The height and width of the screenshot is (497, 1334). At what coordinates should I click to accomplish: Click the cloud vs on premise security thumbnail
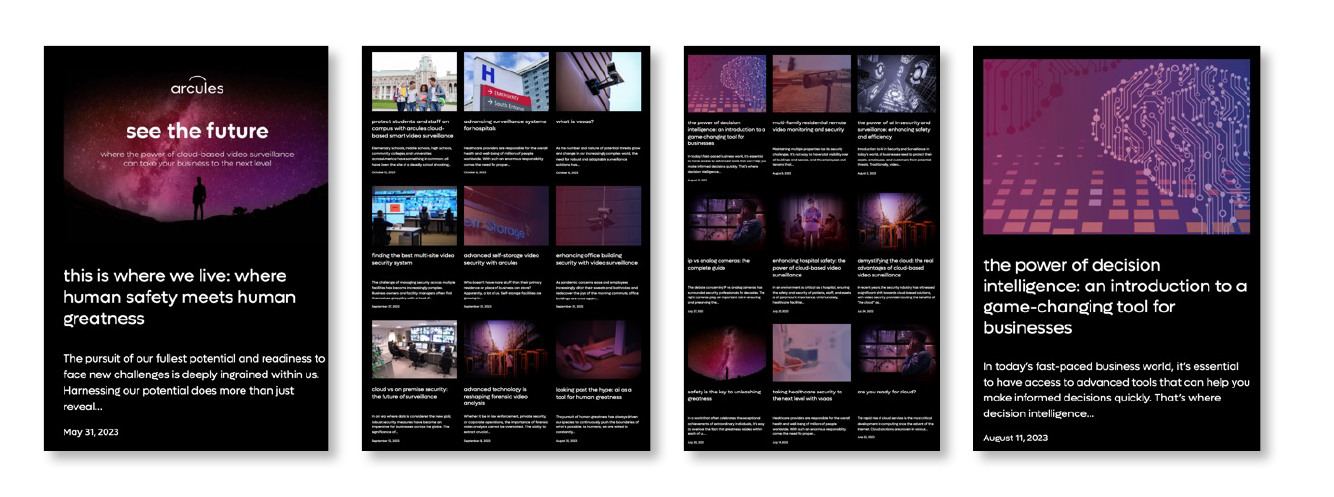point(413,349)
